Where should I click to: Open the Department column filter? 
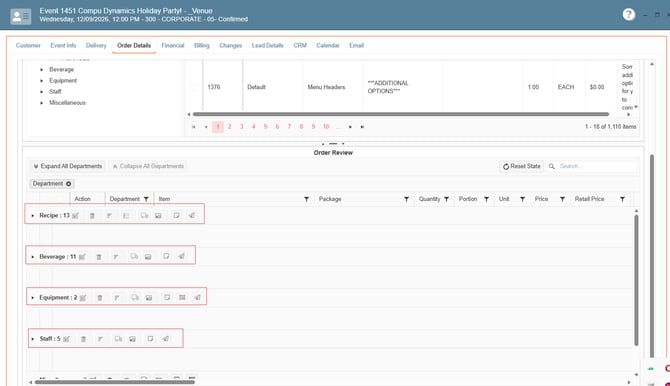146,199
